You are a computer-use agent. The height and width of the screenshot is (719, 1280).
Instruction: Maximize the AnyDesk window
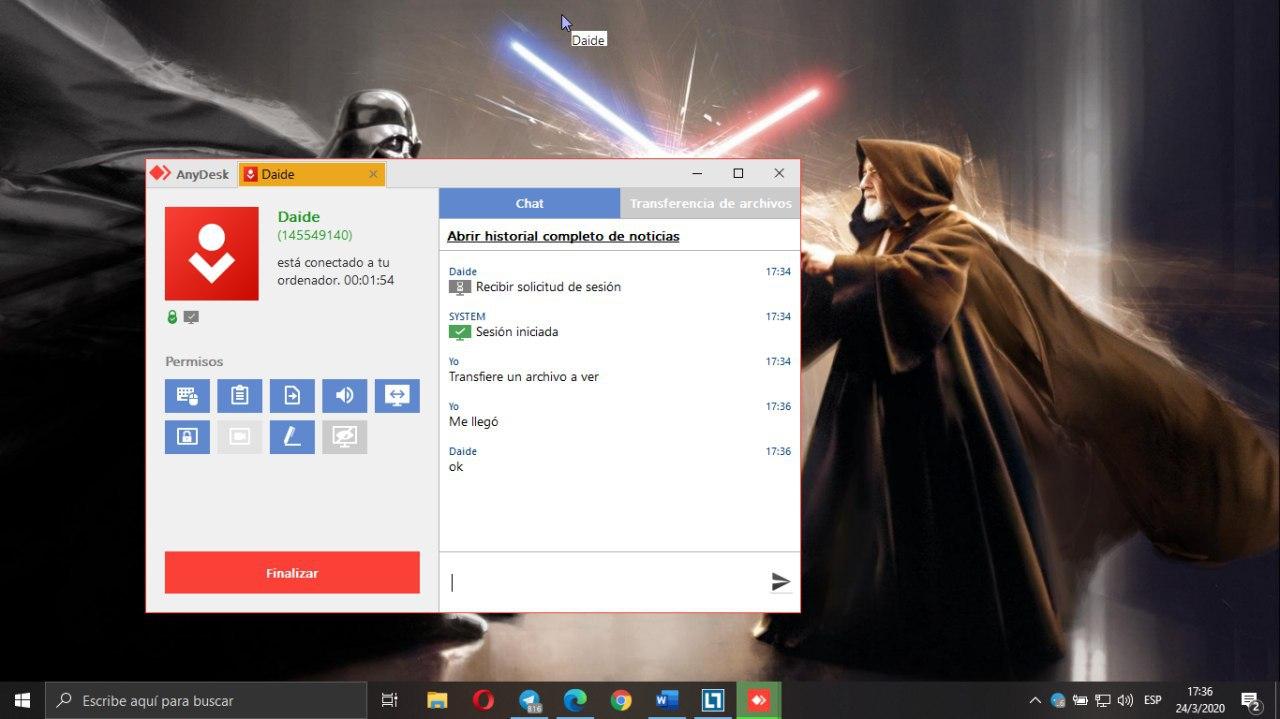(x=738, y=173)
